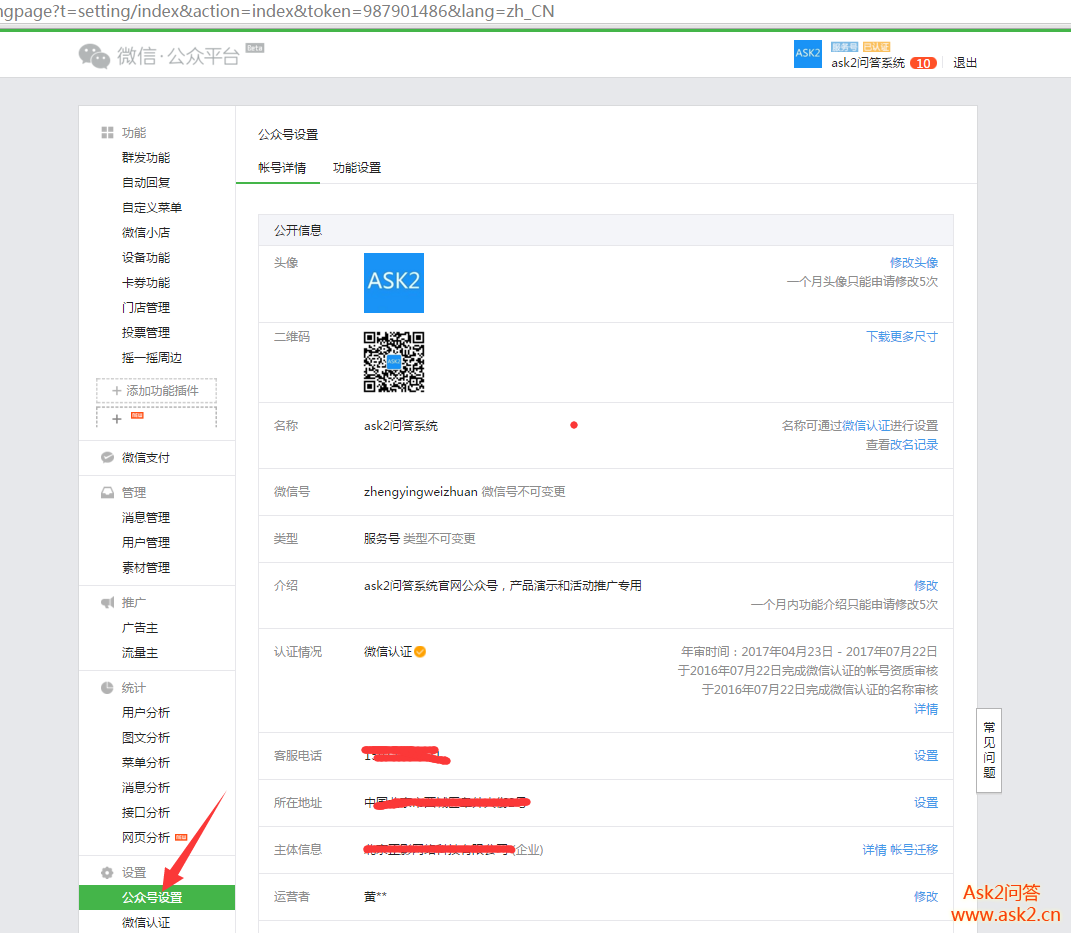
Task: Click the 微信支付 check icon
Action: coord(107,458)
